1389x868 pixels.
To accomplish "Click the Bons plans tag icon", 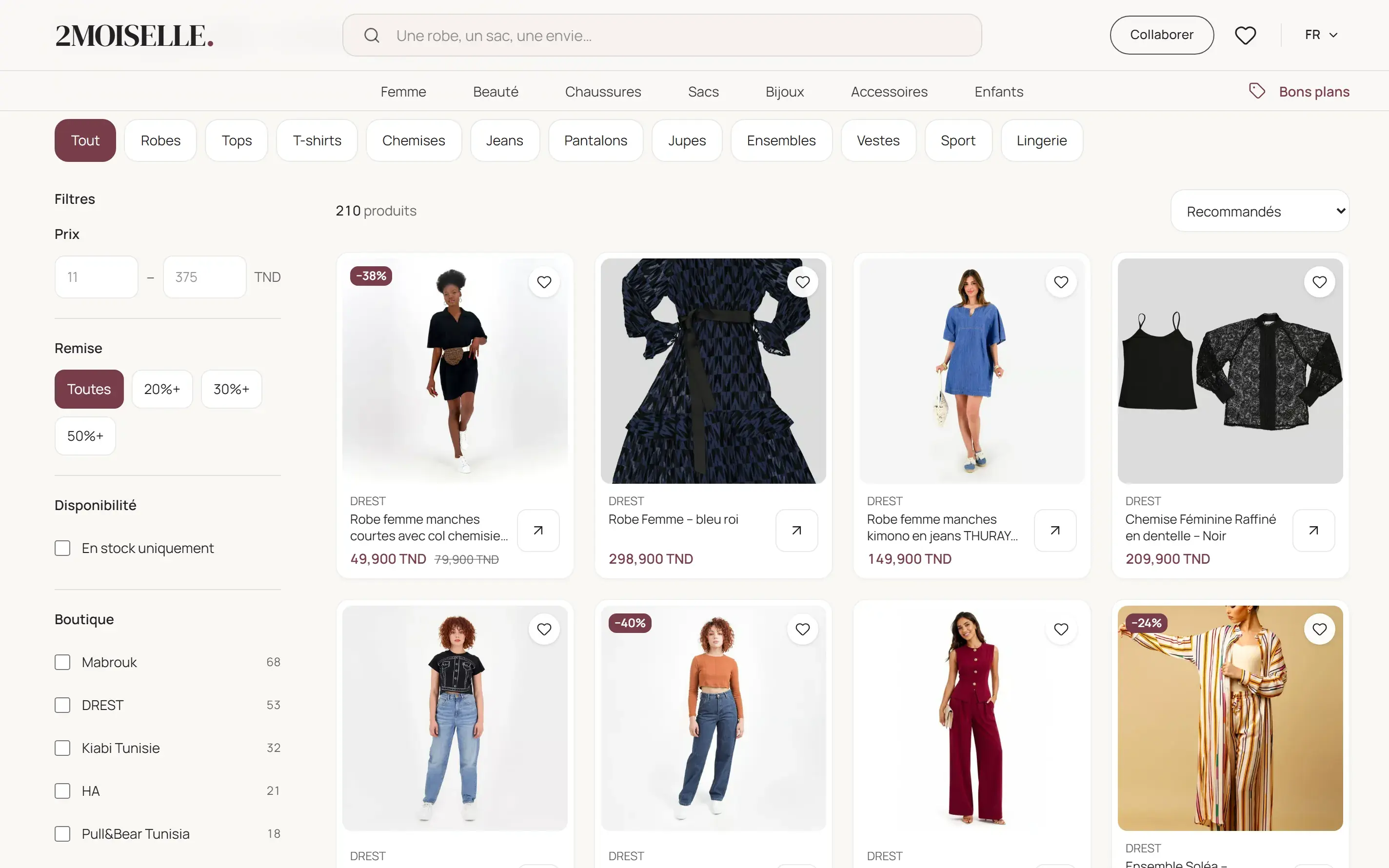I will point(1257,91).
